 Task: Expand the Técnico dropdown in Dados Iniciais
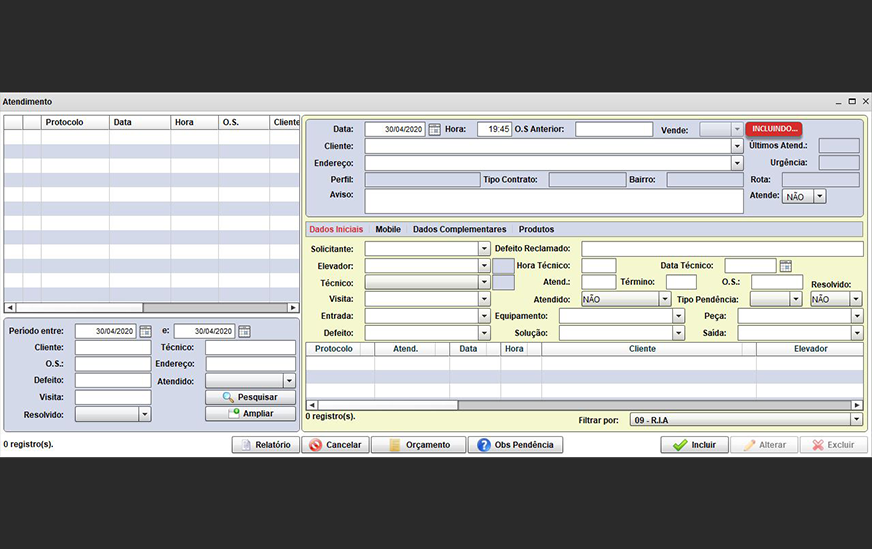point(484,283)
